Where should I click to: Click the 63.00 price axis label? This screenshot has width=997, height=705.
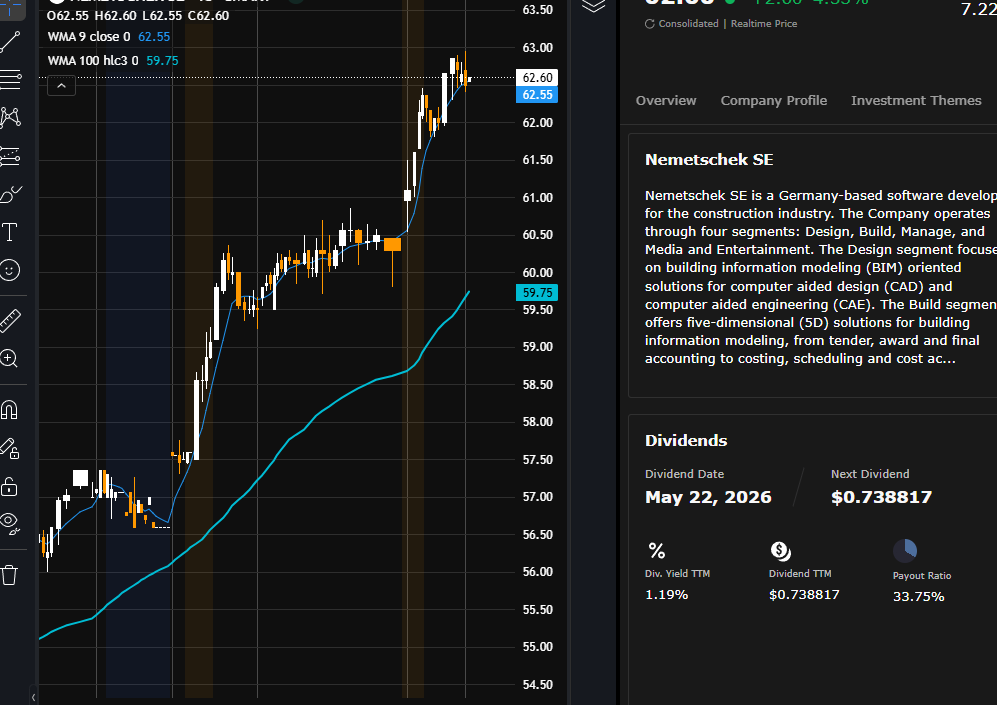pyautogui.click(x=537, y=48)
